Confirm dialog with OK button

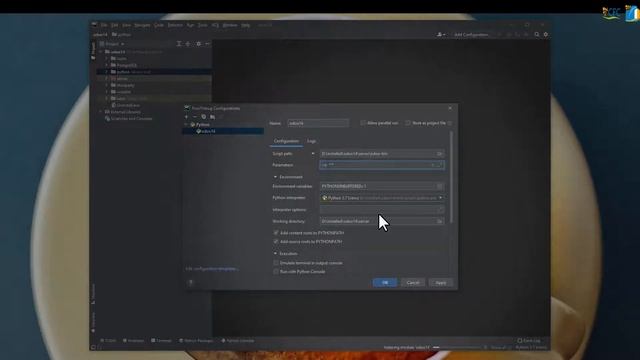tap(385, 282)
